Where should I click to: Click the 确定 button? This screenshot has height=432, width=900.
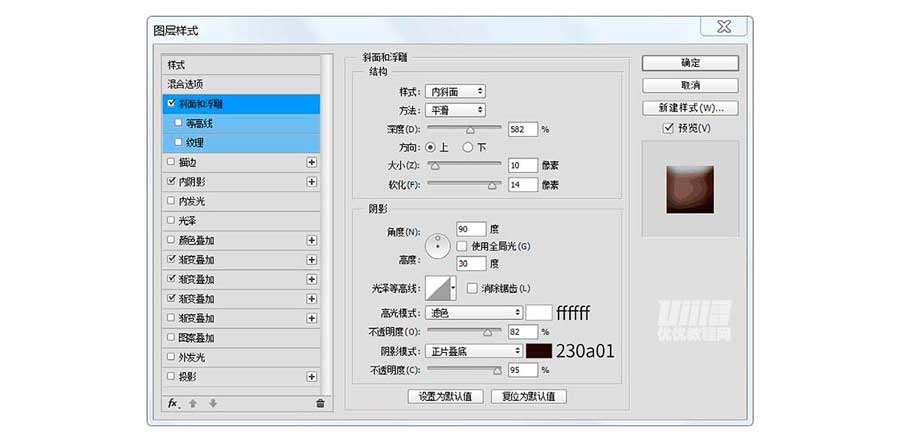coord(690,63)
